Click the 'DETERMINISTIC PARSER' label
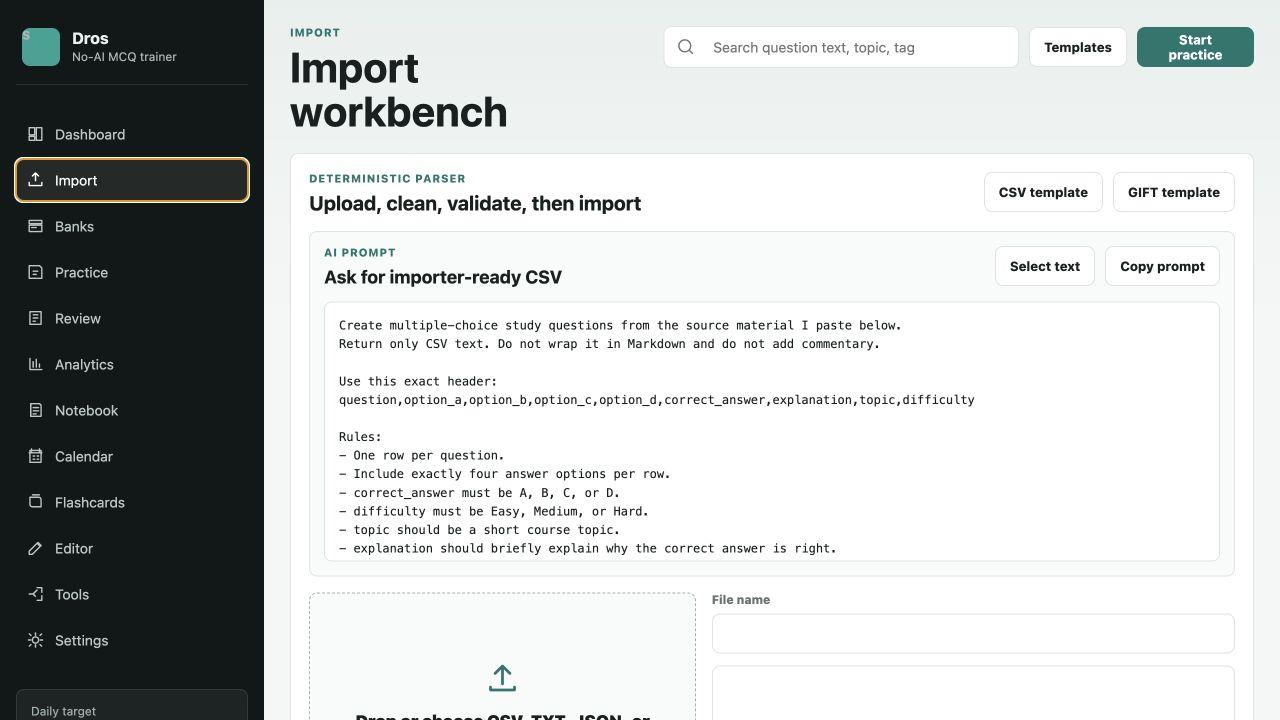This screenshot has height=720, width=1280. click(x=387, y=178)
